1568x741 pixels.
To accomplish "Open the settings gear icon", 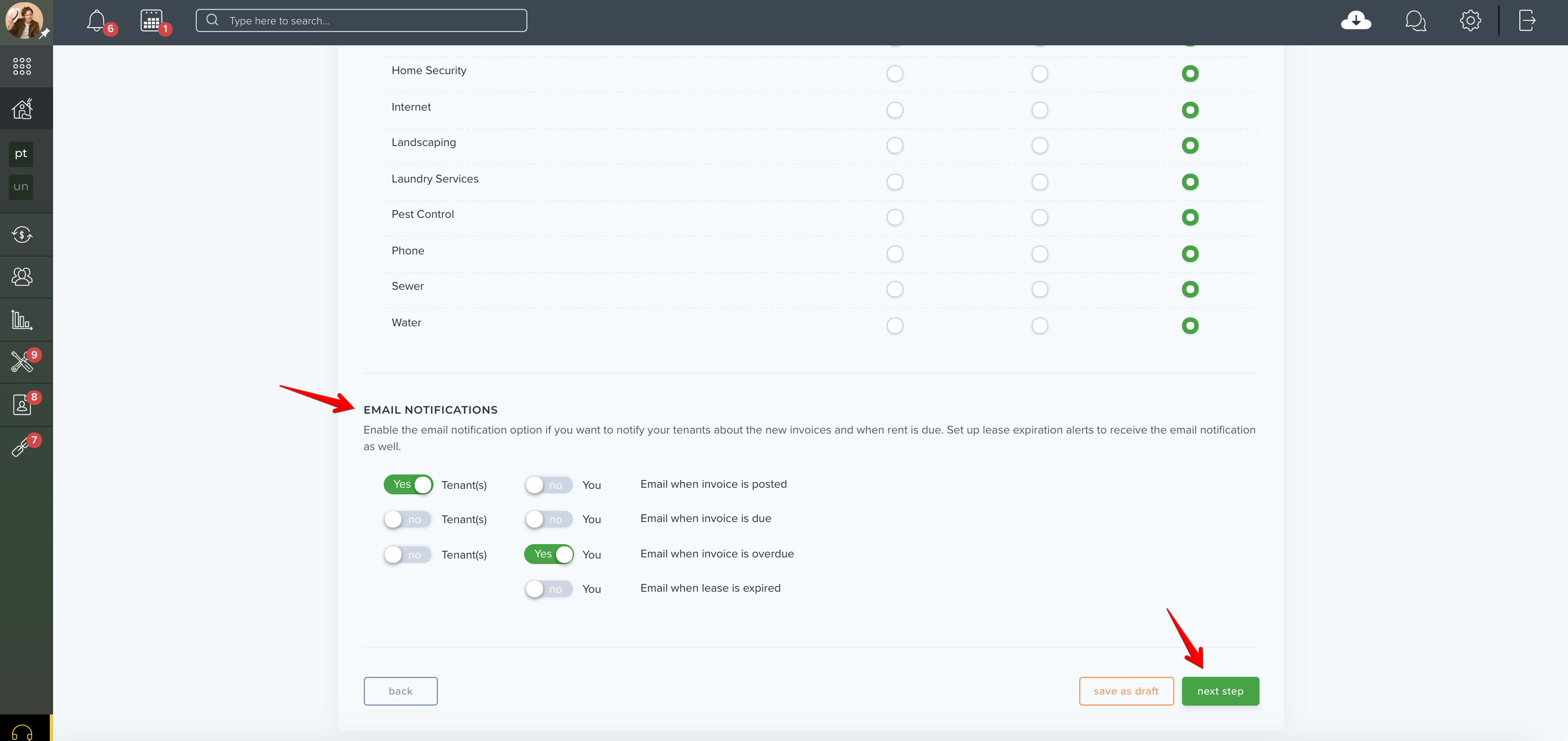I will (x=1470, y=20).
